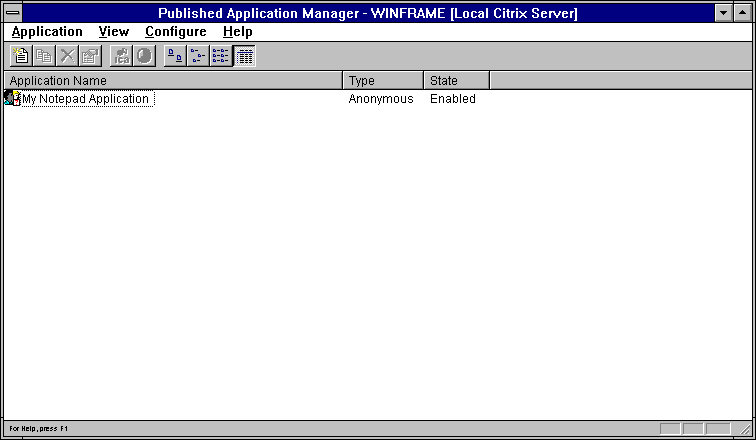The image size is (756, 440).
Task: Select the My Notepad Application entry
Action: [88, 99]
